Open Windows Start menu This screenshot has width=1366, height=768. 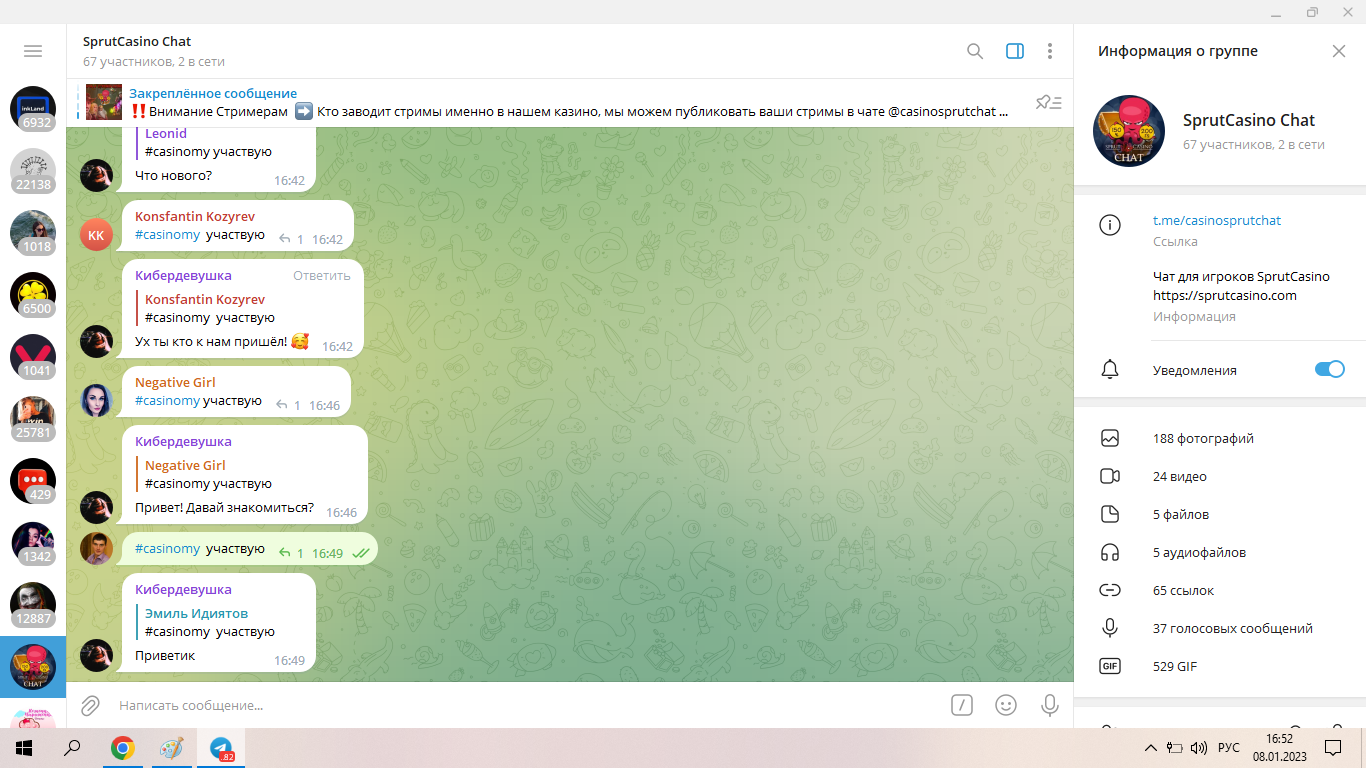23,748
